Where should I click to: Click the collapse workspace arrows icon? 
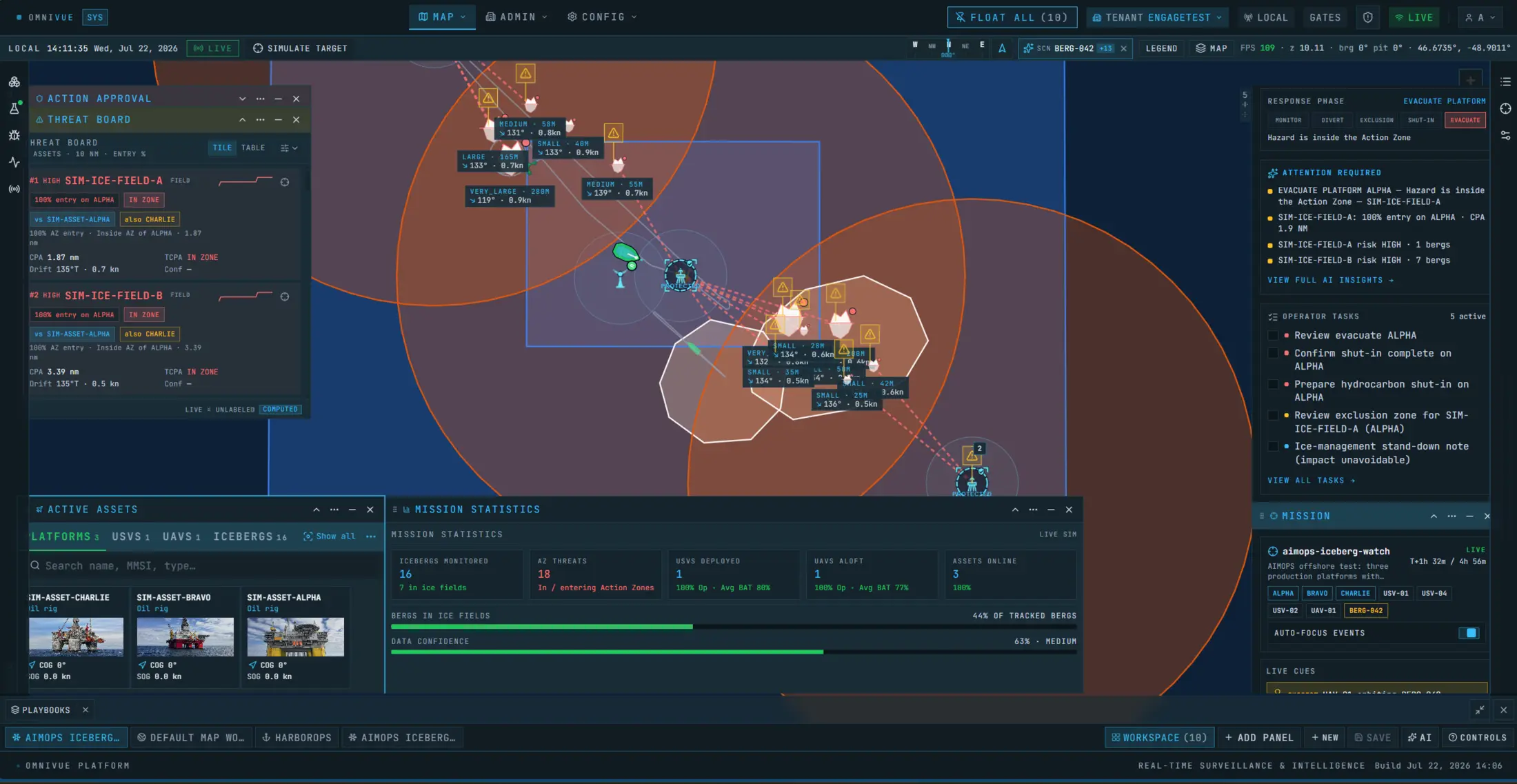pos(1480,710)
